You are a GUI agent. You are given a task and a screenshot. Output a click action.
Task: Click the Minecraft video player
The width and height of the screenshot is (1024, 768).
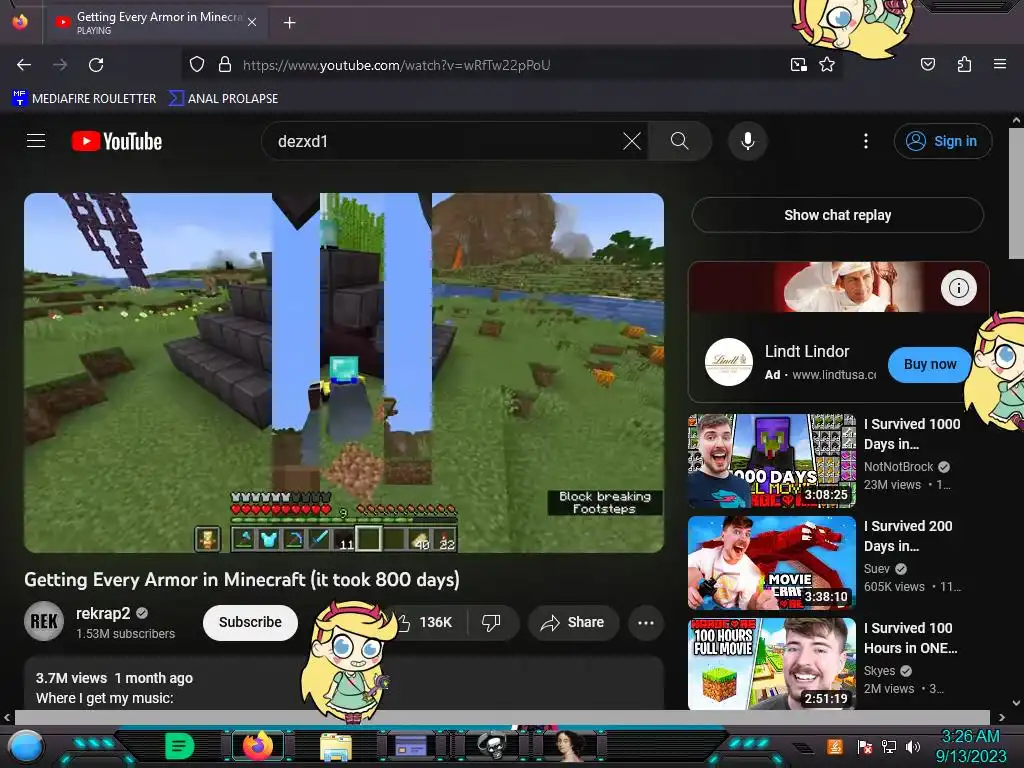(x=344, y=373)
